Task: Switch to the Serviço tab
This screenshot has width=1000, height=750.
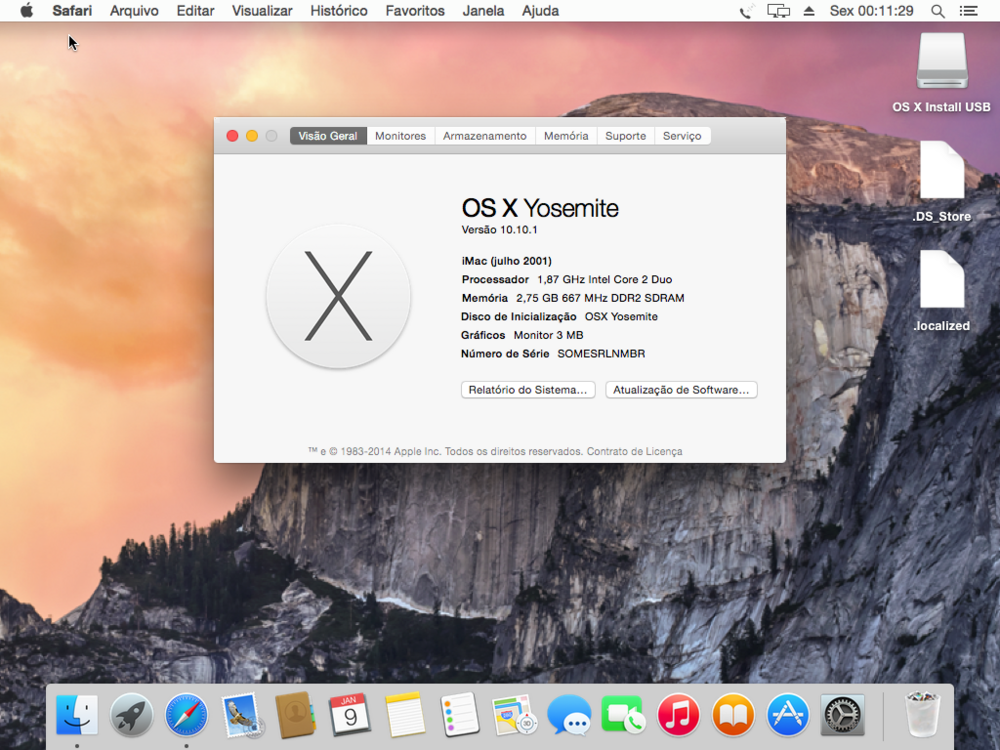Action: [x=682, y=136]
